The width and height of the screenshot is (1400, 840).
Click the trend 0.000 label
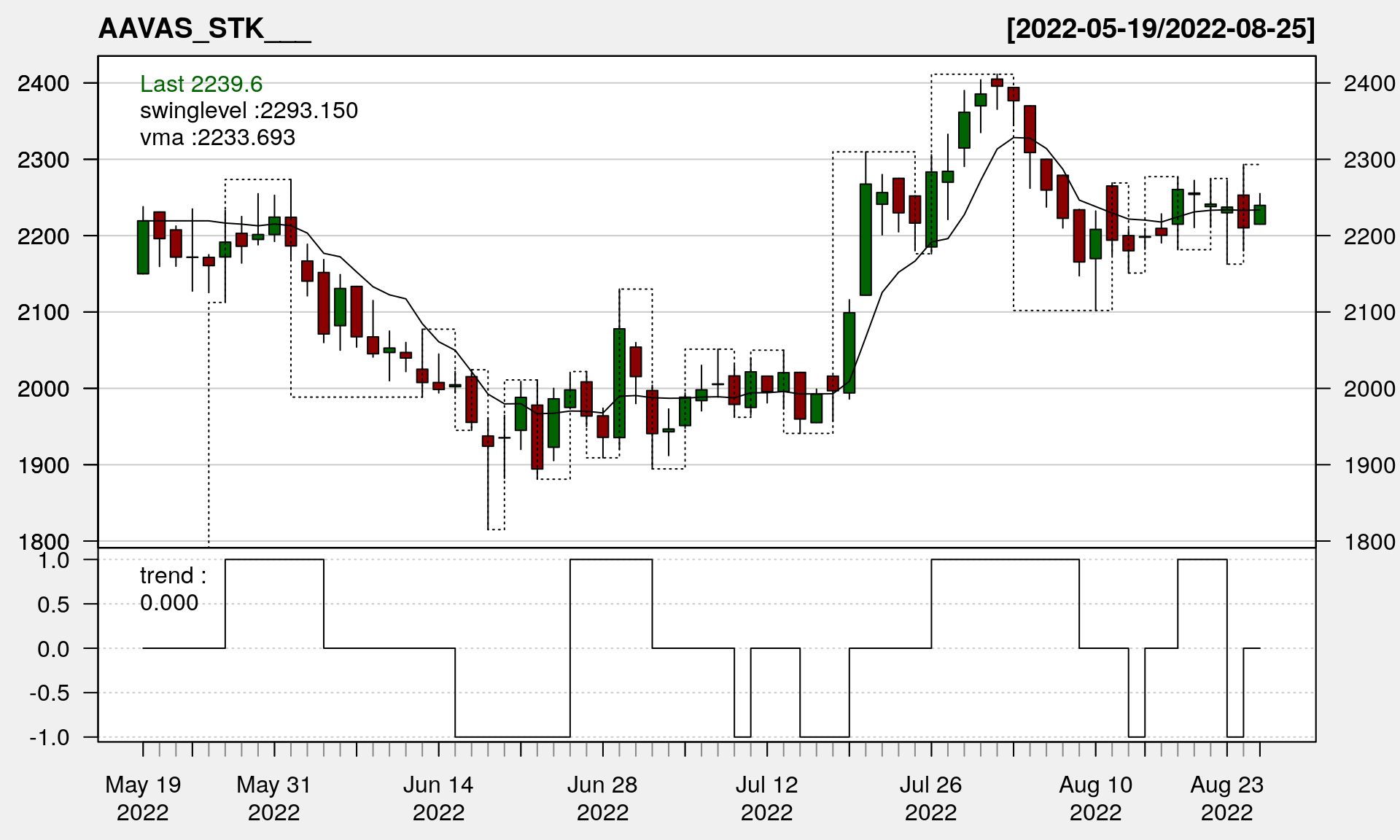172,589
